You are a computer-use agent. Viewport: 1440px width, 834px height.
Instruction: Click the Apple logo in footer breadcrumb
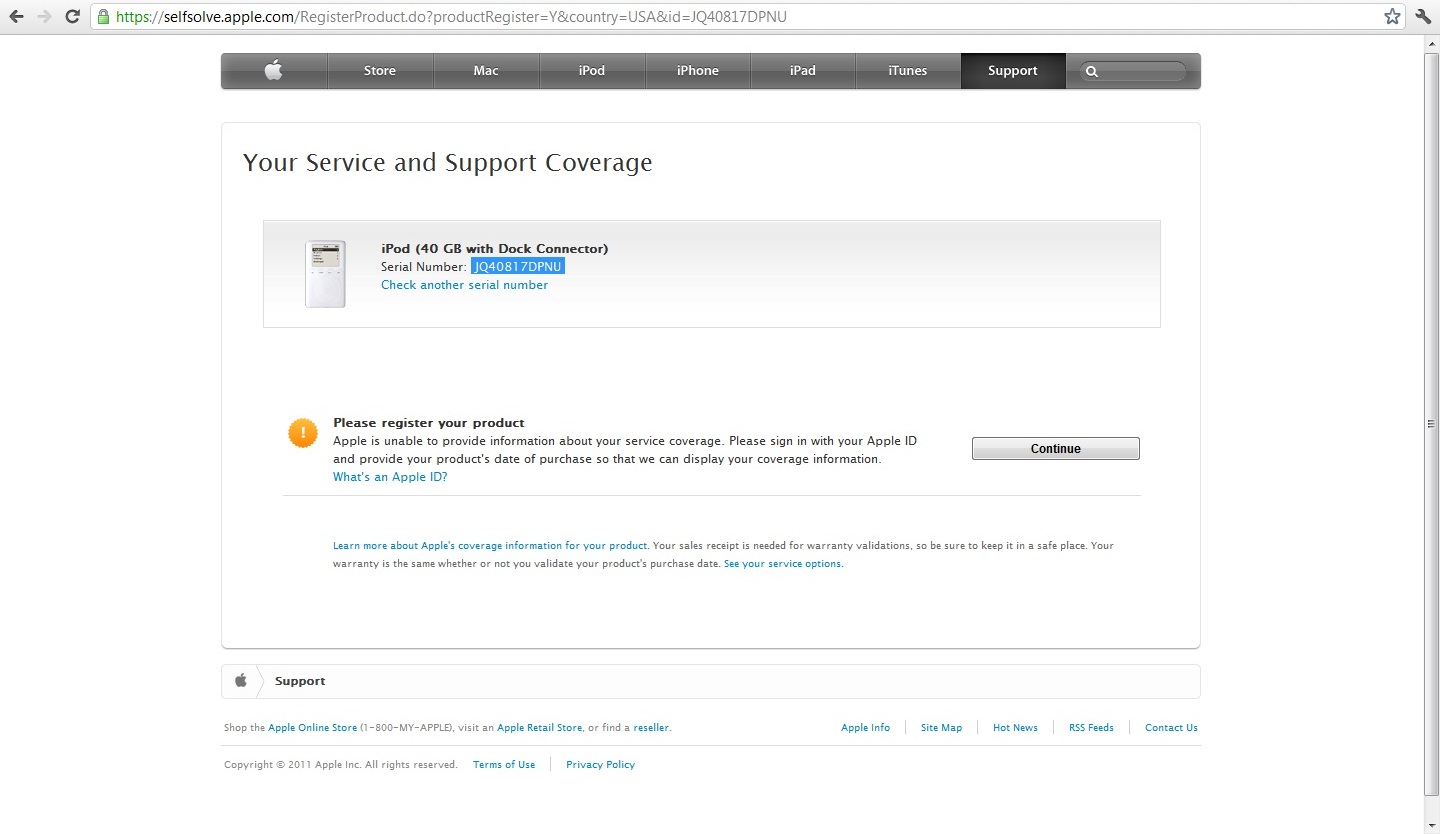pos(241,681)
